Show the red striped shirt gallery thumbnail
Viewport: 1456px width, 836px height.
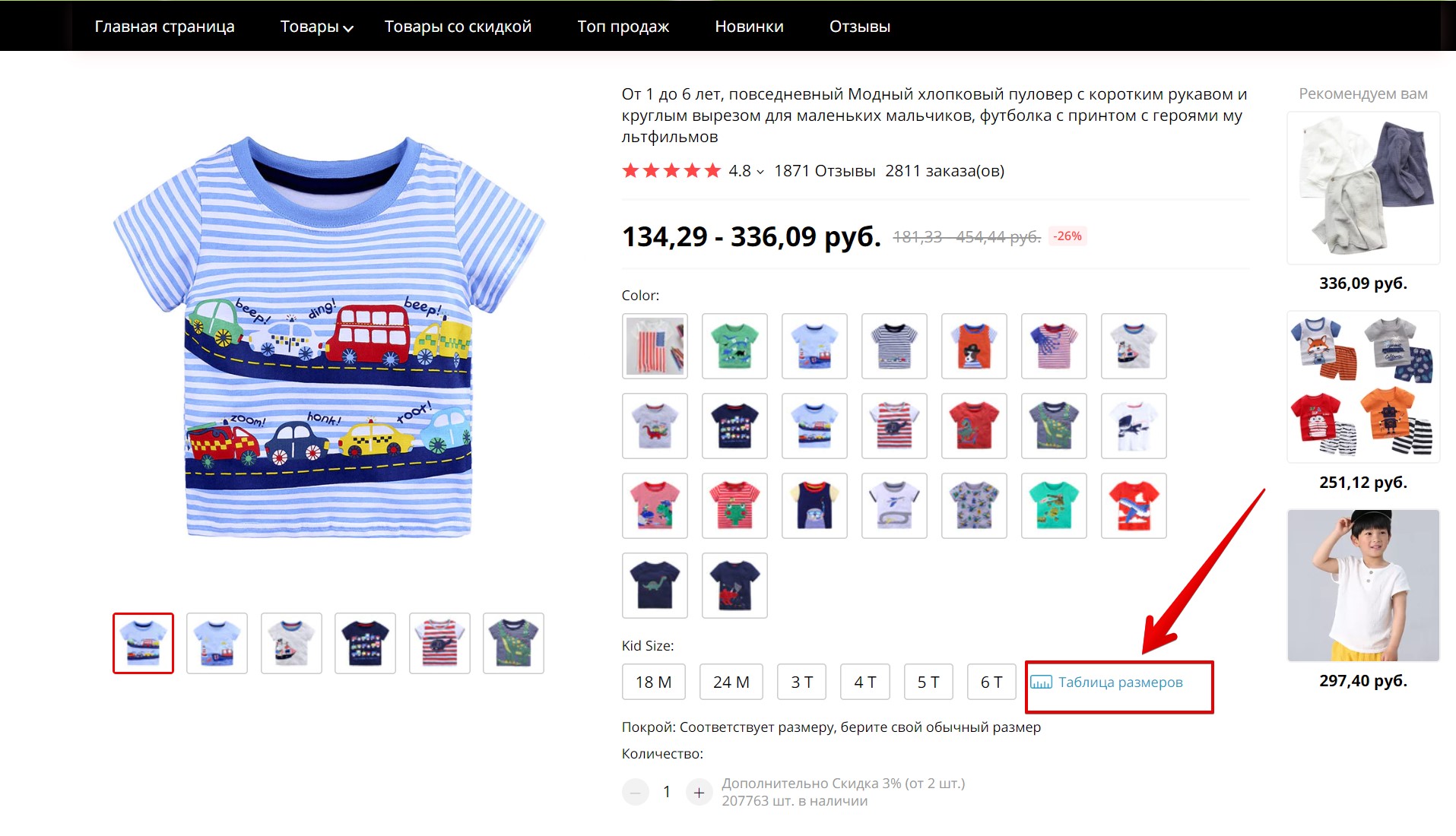coord(439,644)
